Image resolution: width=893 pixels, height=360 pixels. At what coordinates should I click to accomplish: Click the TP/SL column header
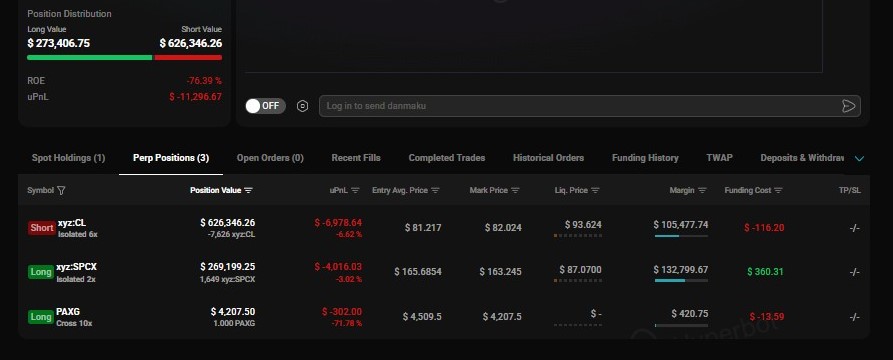tap(850, 190)
